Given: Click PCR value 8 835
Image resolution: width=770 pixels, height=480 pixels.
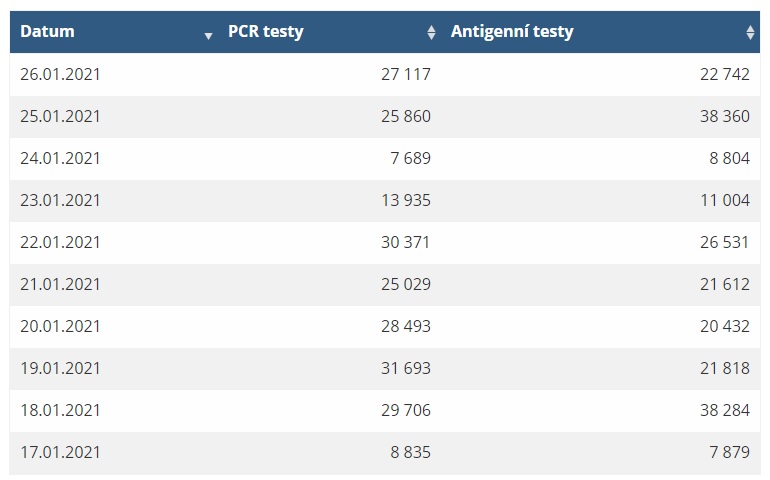Looking at the screenshot, I should coord(411,452).
